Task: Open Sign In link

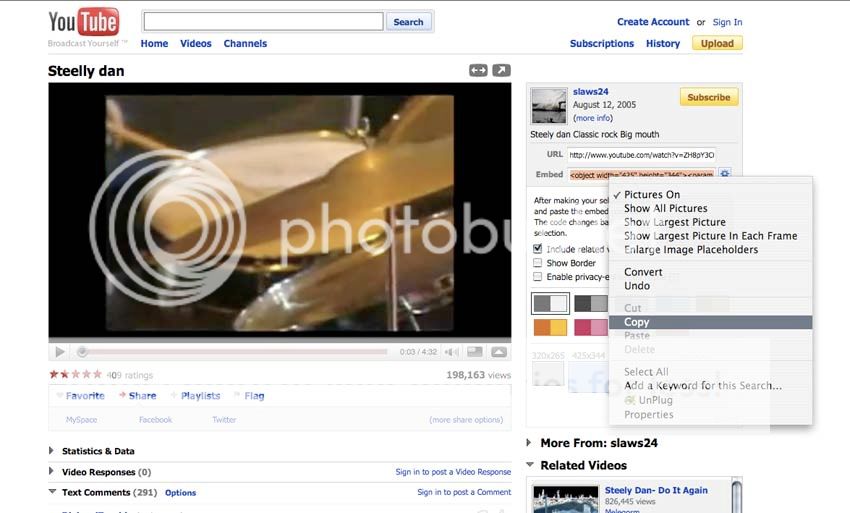Action: click(727, 22)
